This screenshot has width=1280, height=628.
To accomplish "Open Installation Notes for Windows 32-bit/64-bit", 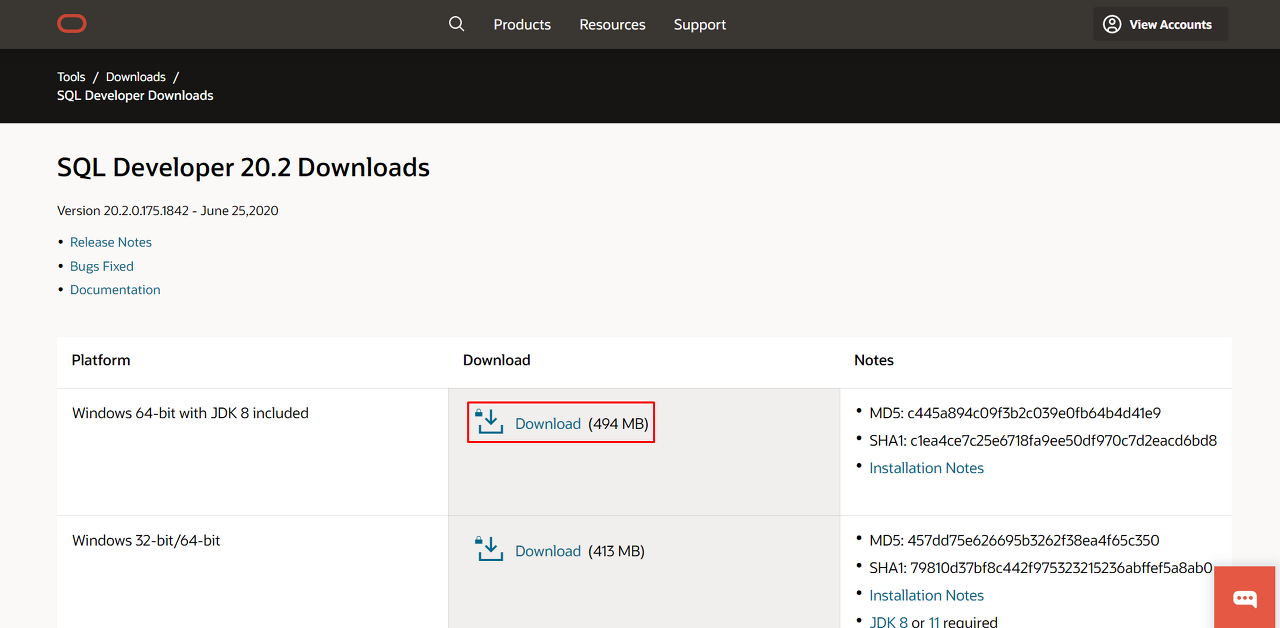I will (927, 595).
